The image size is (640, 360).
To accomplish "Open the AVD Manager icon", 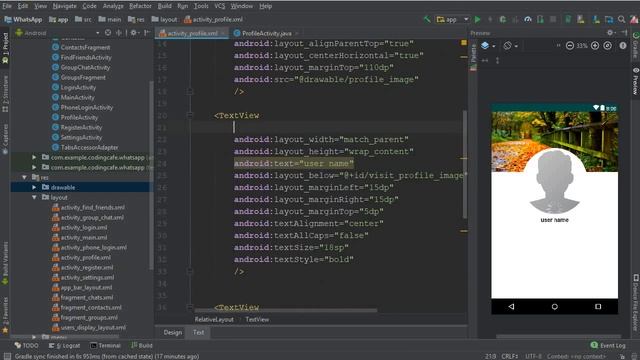I will [x=580, y=19].
